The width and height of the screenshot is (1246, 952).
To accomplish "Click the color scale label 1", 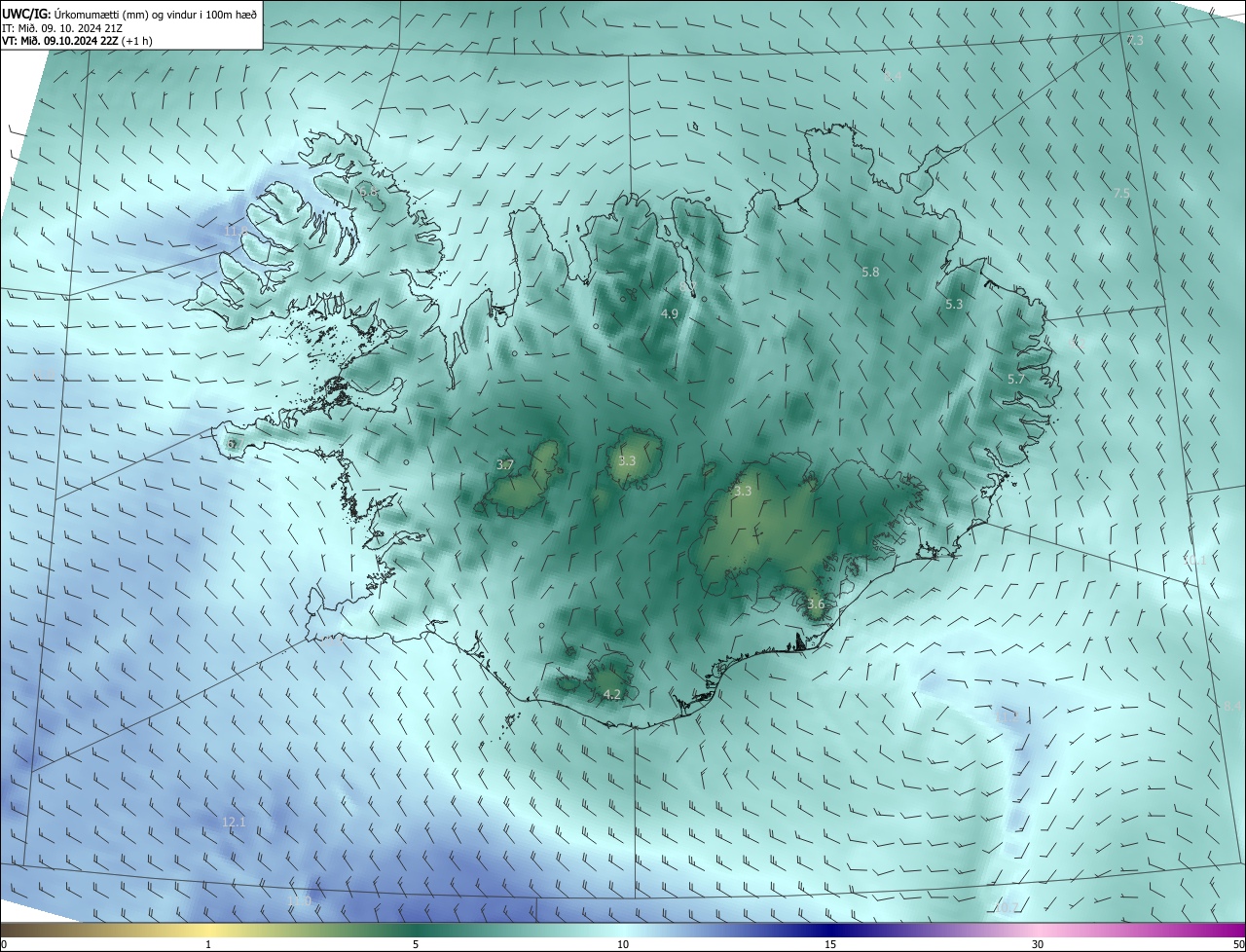I will [x=208, y=944].
